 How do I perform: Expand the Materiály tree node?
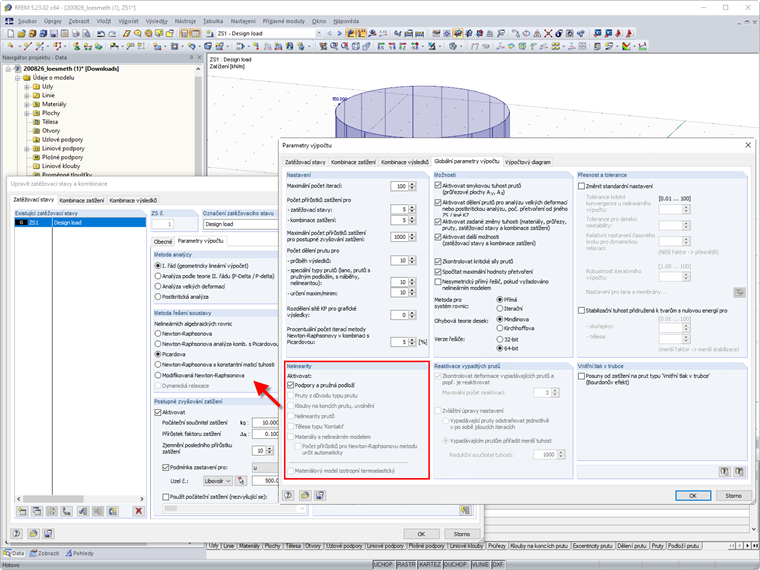tap(27, 104)
